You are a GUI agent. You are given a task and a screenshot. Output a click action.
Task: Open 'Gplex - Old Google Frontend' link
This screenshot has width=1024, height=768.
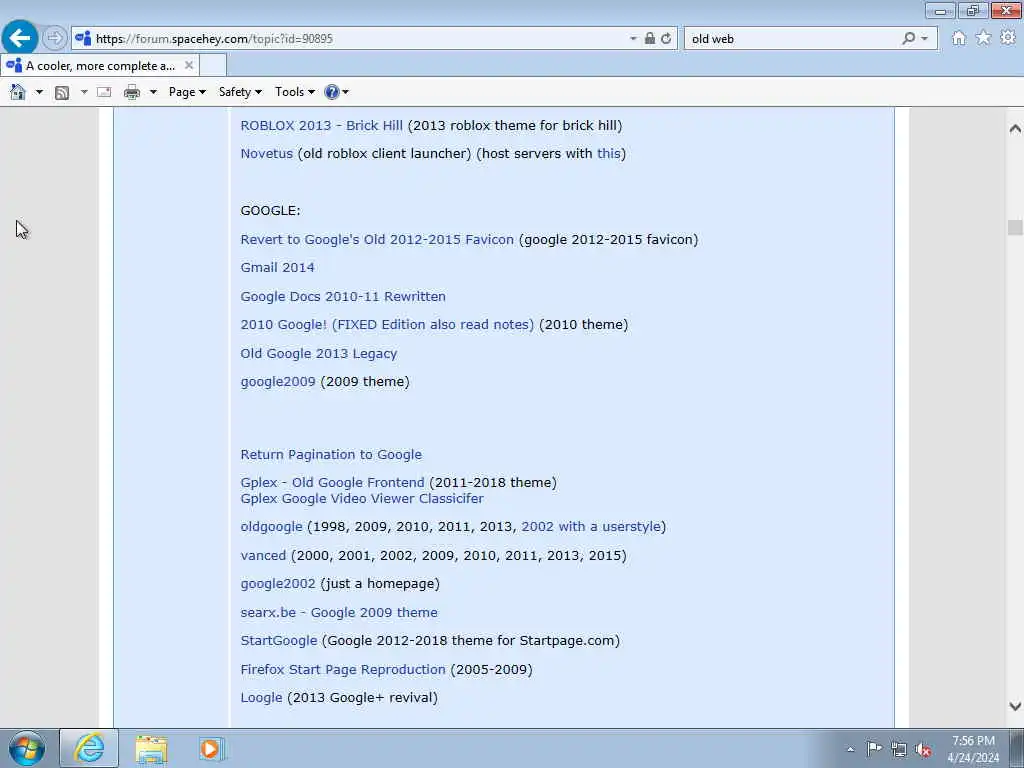(332, 483)
